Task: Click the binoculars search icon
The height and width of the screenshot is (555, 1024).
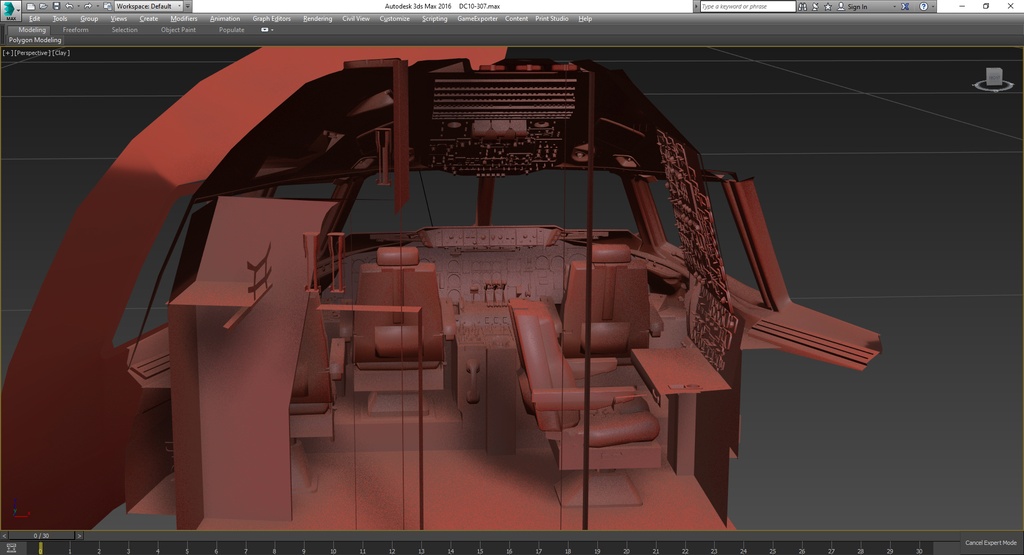Action: (803, 6)
